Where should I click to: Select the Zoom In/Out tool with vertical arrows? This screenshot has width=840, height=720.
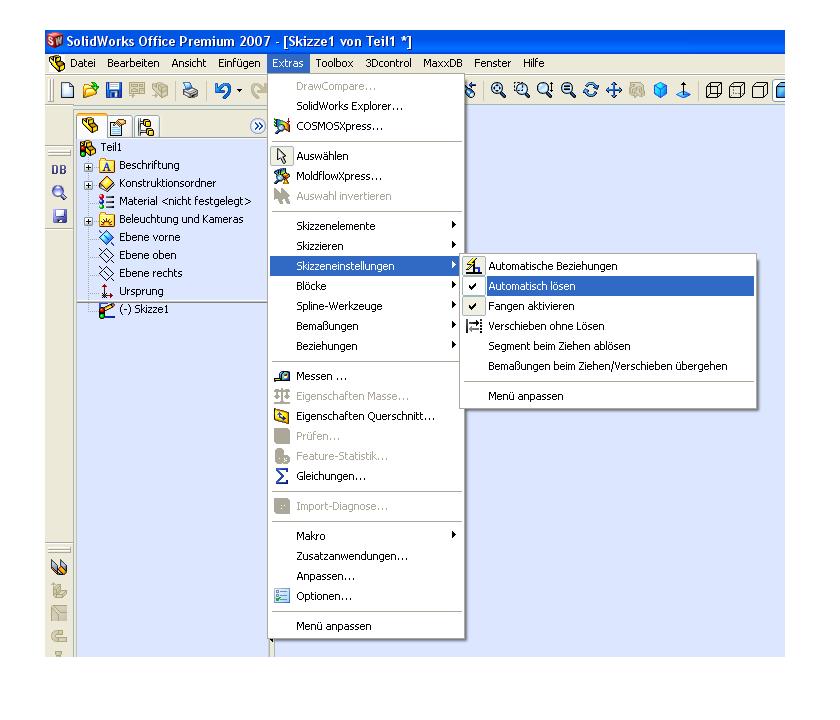tap(545, 90)
